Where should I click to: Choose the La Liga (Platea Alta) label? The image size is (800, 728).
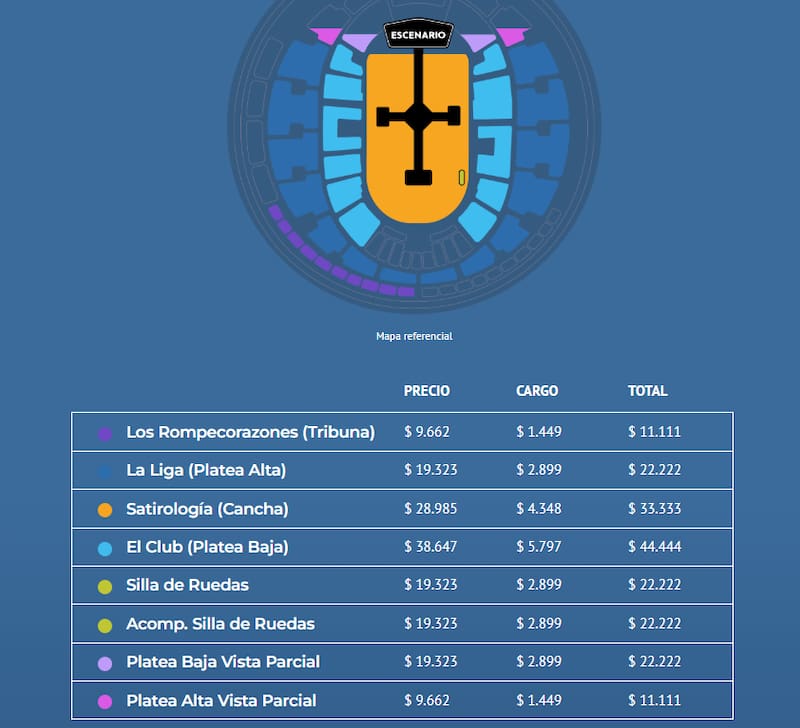[206, 470]
